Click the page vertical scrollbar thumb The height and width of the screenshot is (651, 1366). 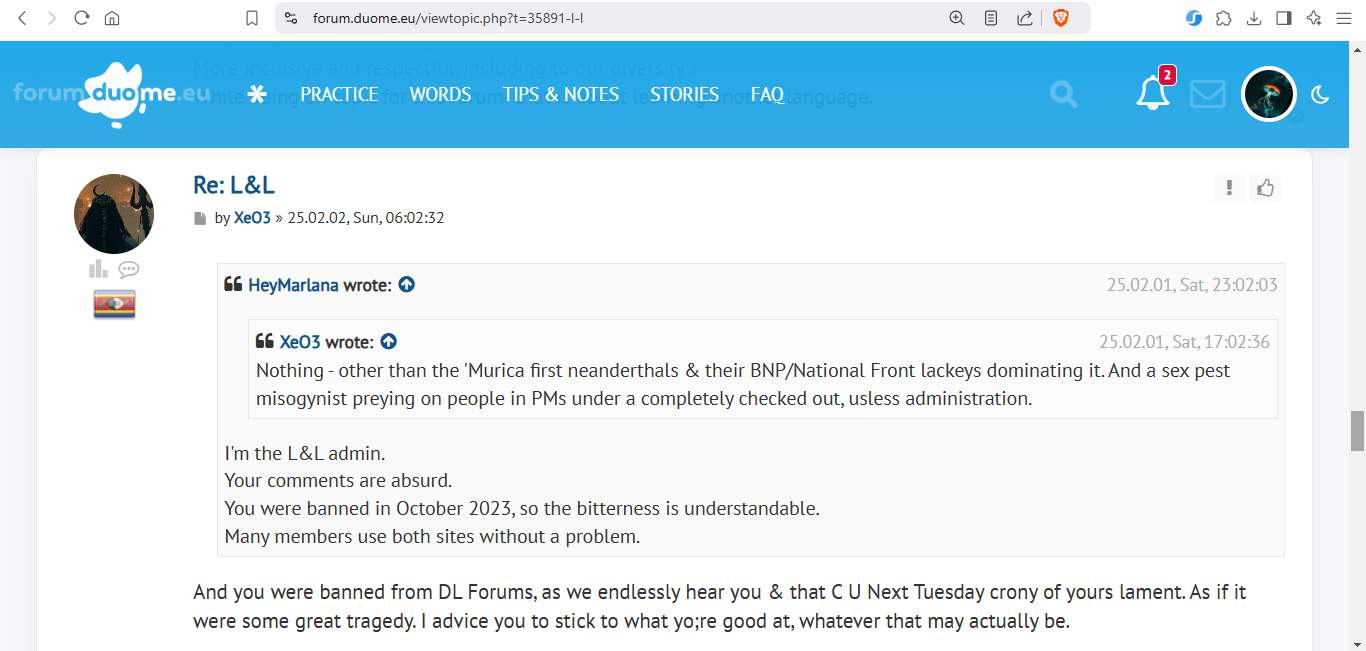pos(1357,431)
